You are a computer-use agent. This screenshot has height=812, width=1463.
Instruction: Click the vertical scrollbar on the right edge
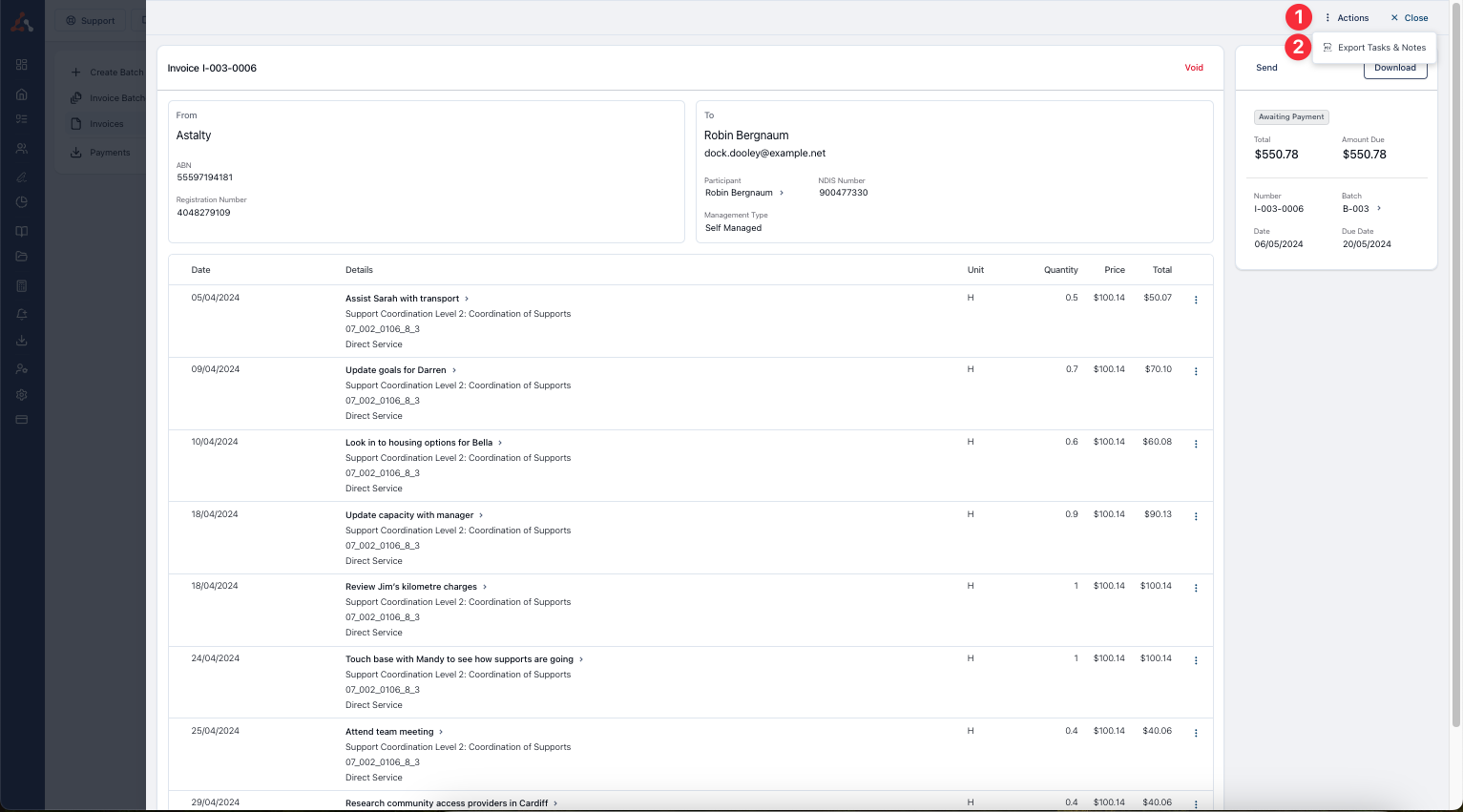click(x=1455, y=382)
